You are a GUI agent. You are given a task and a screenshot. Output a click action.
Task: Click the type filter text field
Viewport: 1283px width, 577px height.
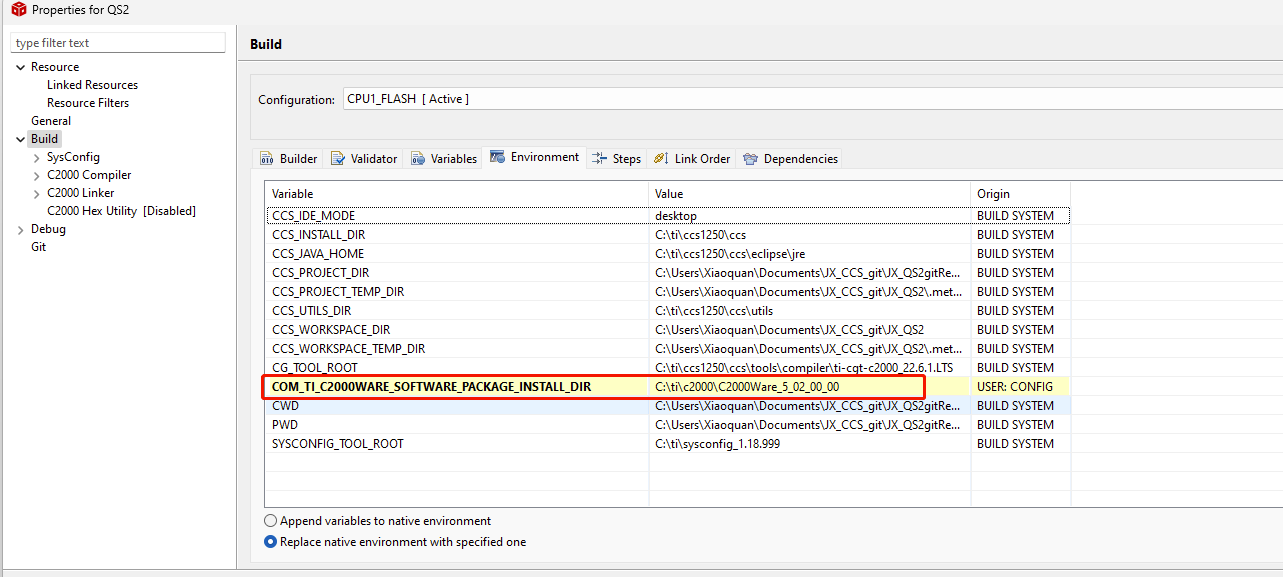click(117, 42)
